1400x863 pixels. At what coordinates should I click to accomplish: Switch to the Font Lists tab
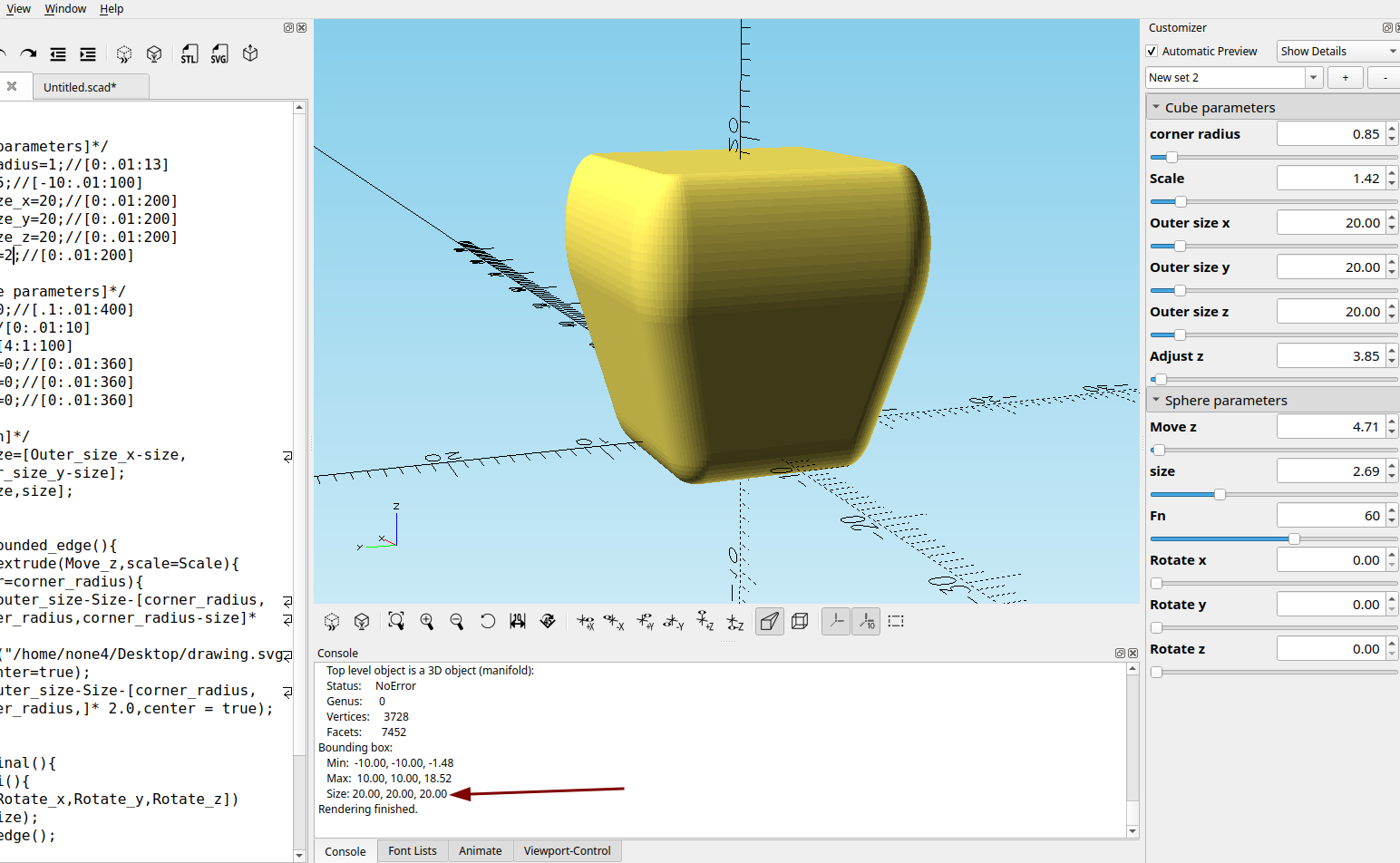tap(413, 851)
